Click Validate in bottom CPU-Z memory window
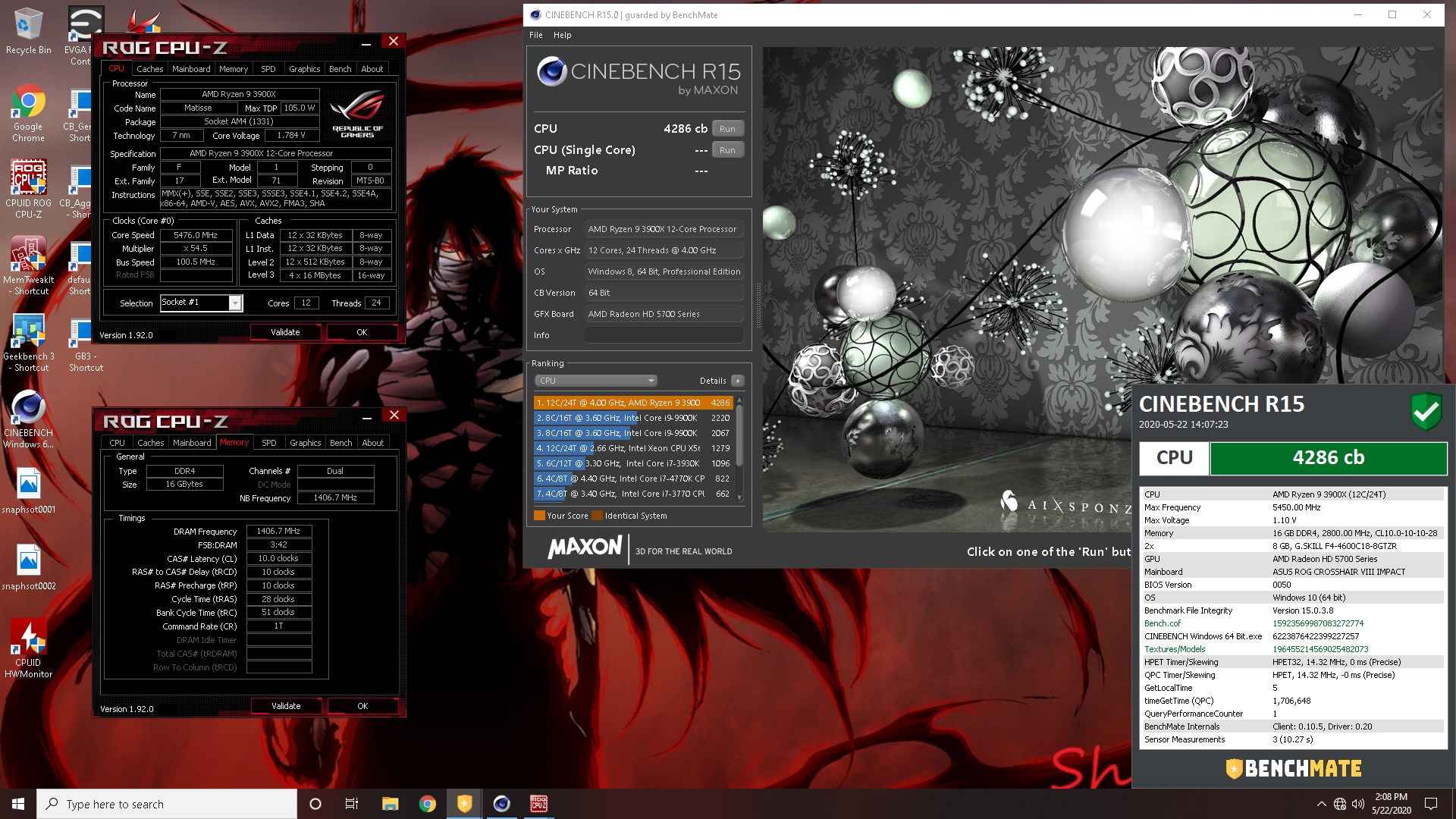 tap(286, 706)
